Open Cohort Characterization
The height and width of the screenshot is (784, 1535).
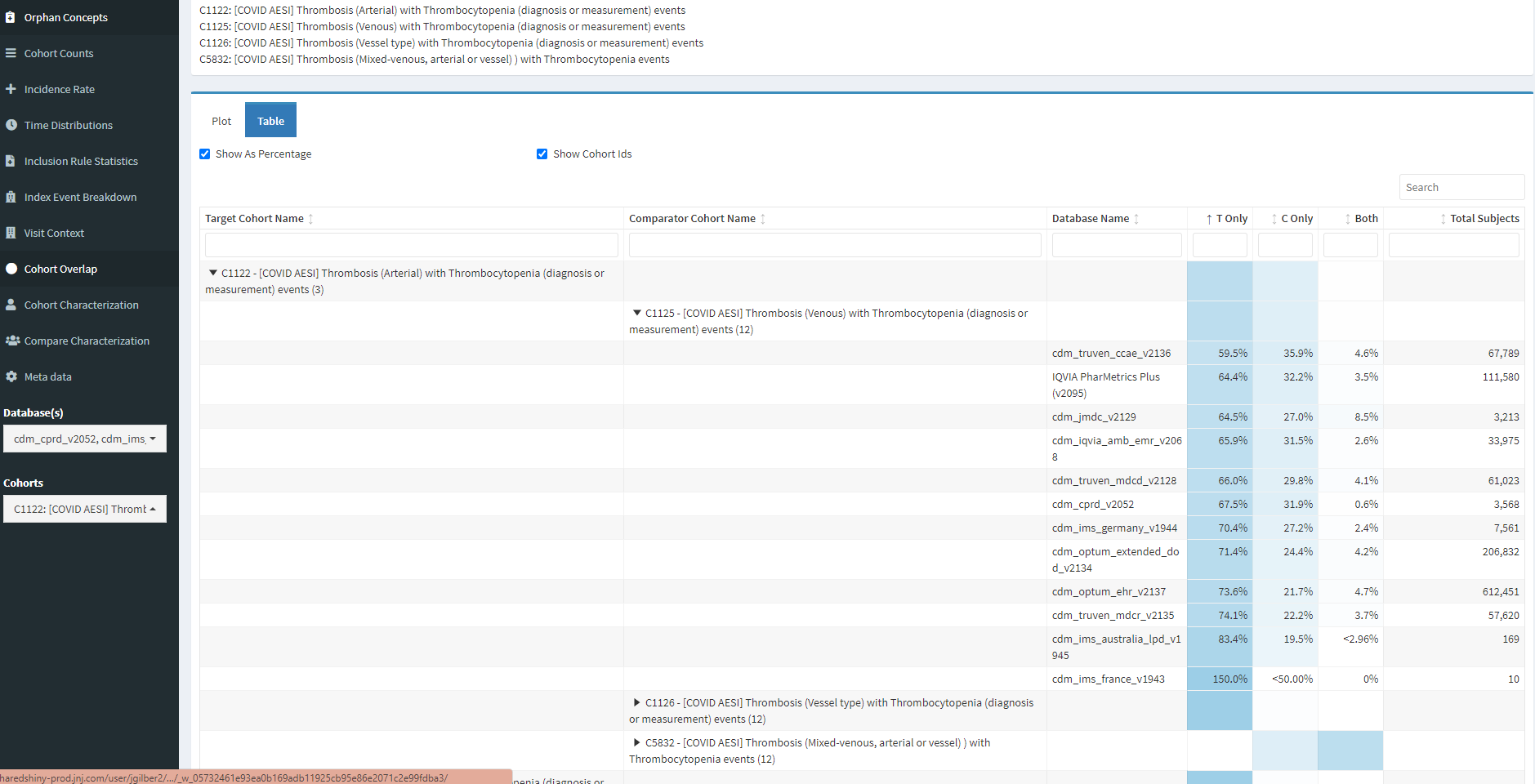pos(81,305)
